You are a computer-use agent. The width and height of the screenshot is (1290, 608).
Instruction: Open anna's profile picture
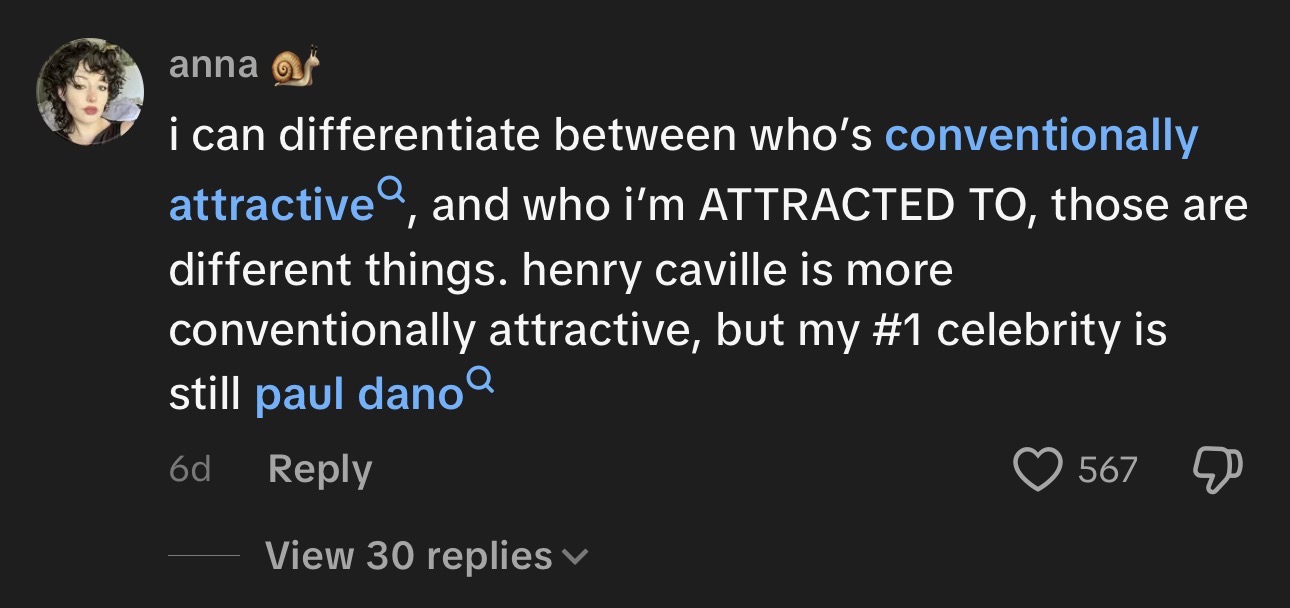[x=89, y=91]
